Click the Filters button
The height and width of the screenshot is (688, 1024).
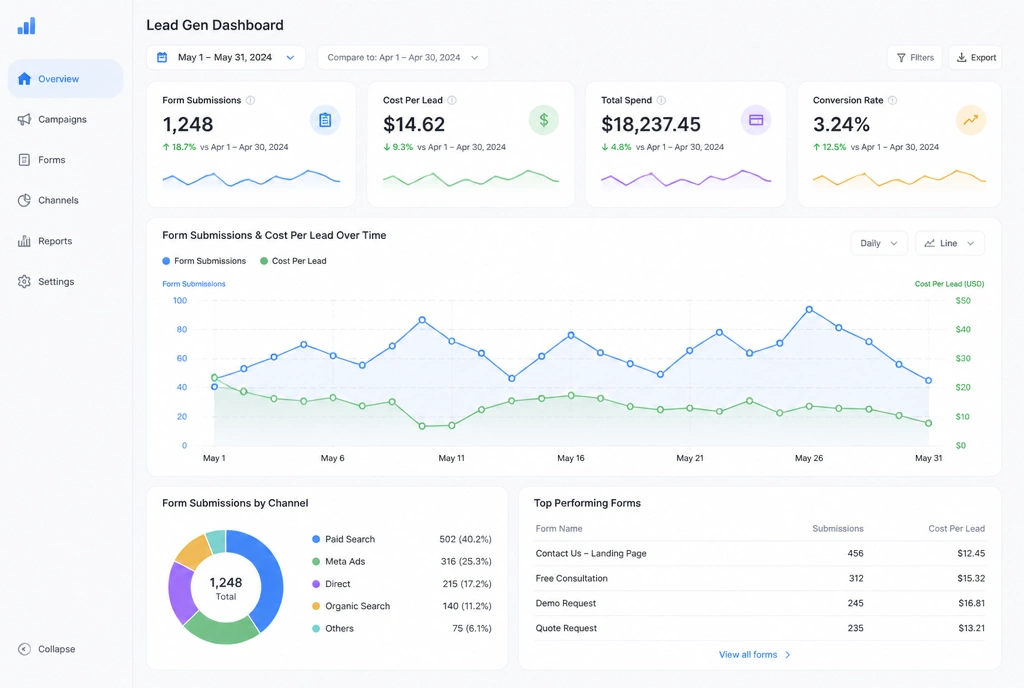coord(914,57)
